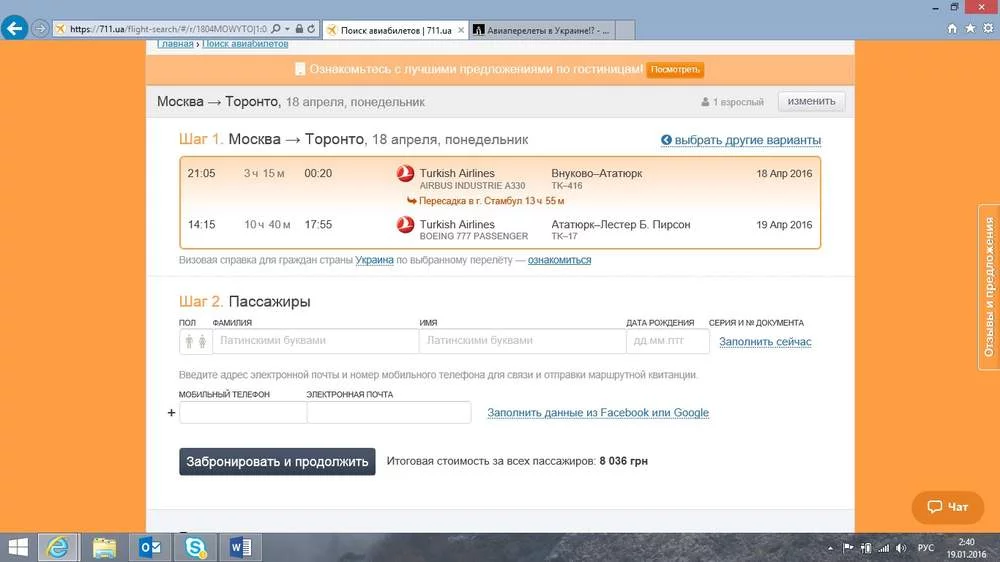This screenshot has width=1000, height=562.
Task: Click the 'изменить' search button
Action: 811,101
